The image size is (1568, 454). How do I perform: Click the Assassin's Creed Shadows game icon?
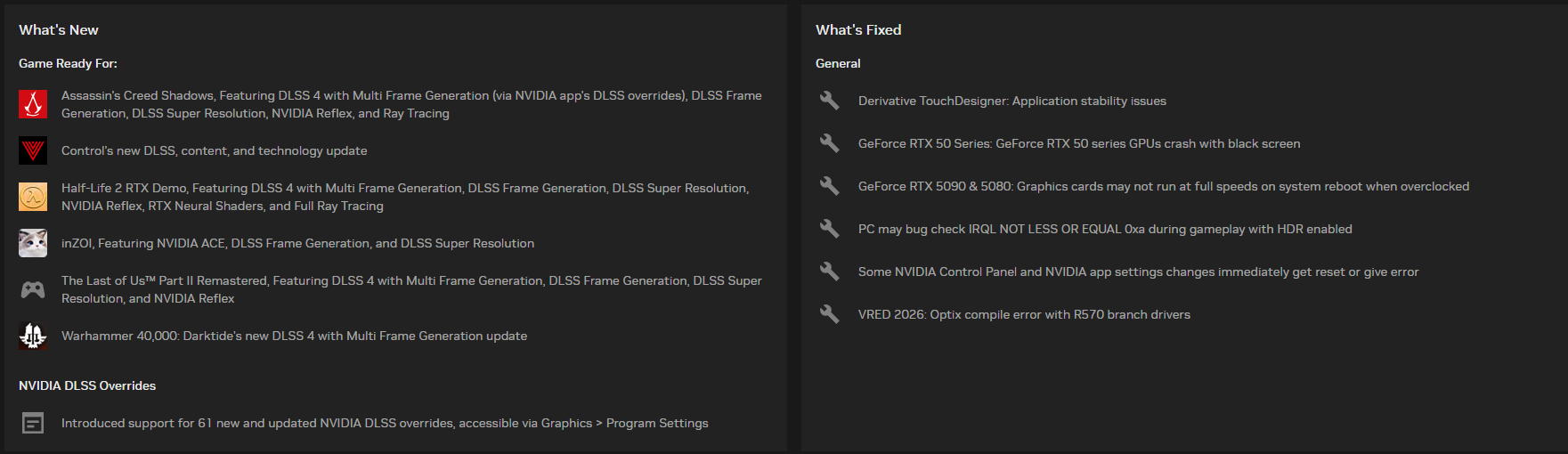click(x=33, y=104)
